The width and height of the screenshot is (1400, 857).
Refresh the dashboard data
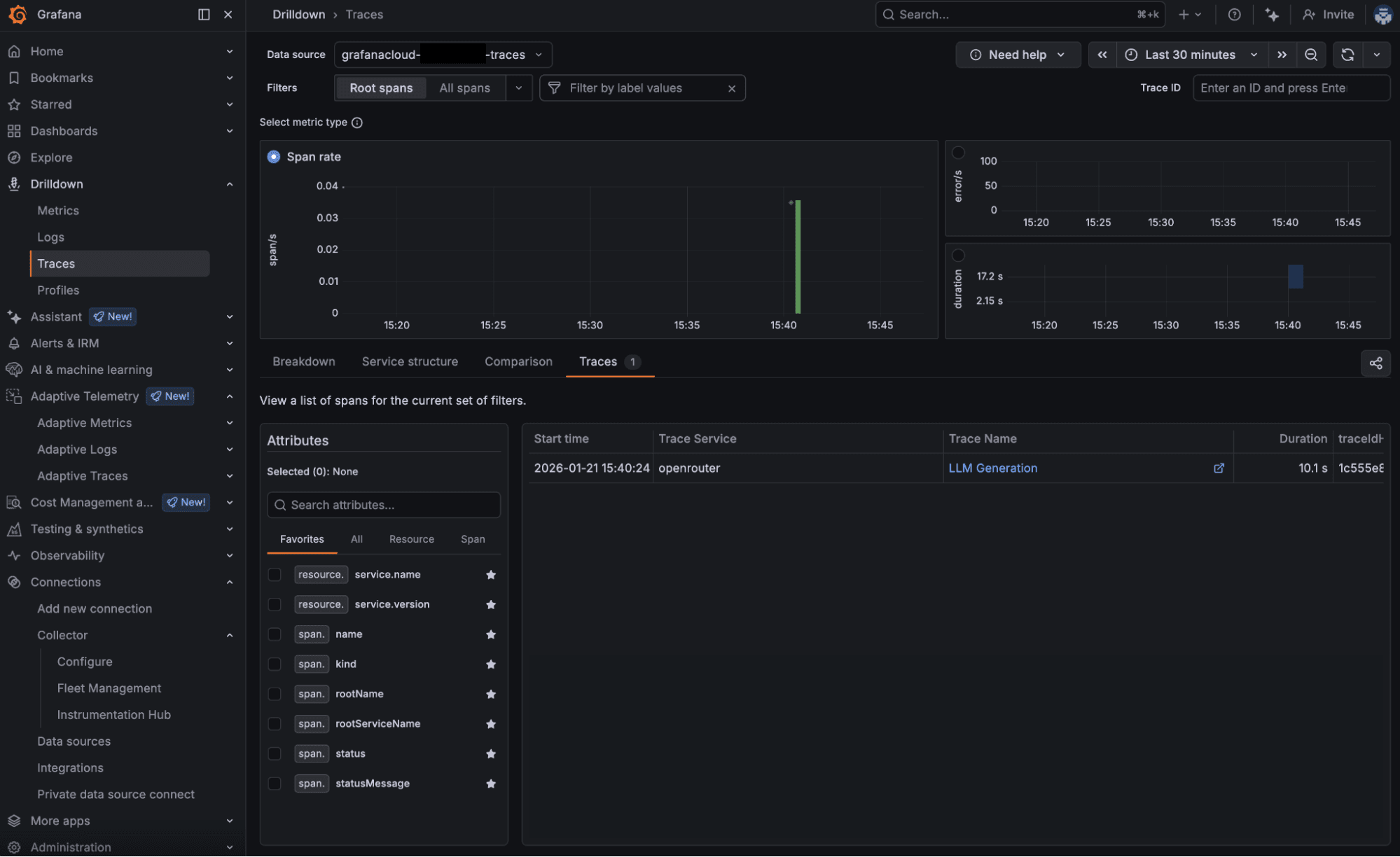coord(1347,55)
